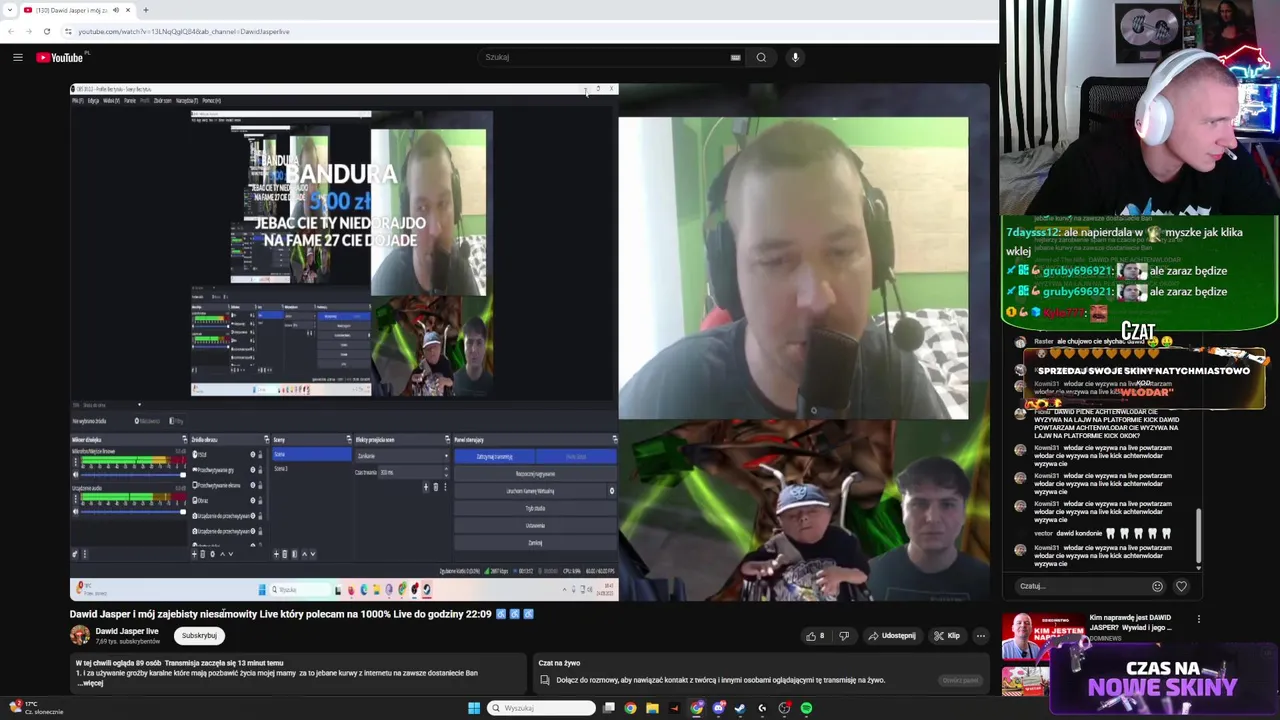1280x720 pixels.
Task: Add a source in OBS Źródła panel
Action: coord(194,554)
